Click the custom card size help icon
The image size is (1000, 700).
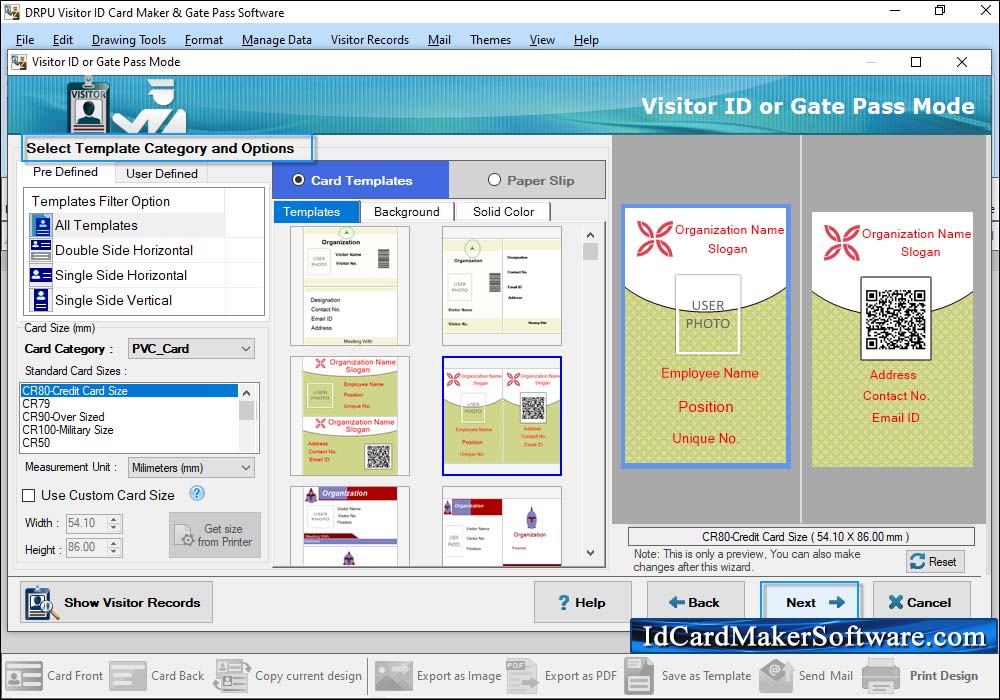pyautogui.click(x=197, y=493)
